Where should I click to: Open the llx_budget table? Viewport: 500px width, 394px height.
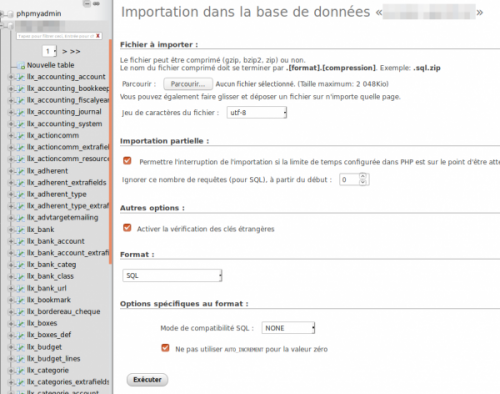click(44, 347)
